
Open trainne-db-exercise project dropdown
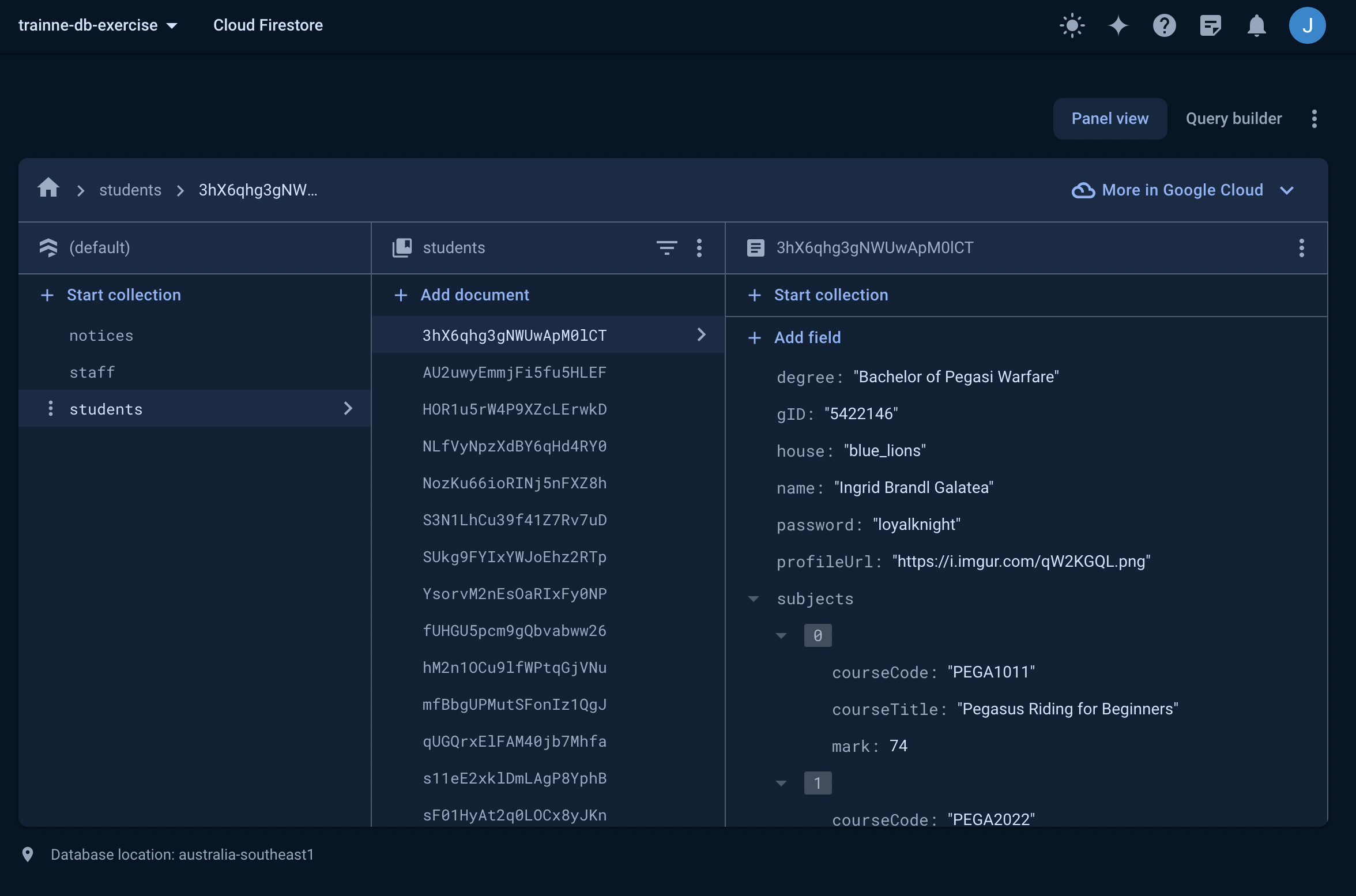98,25
